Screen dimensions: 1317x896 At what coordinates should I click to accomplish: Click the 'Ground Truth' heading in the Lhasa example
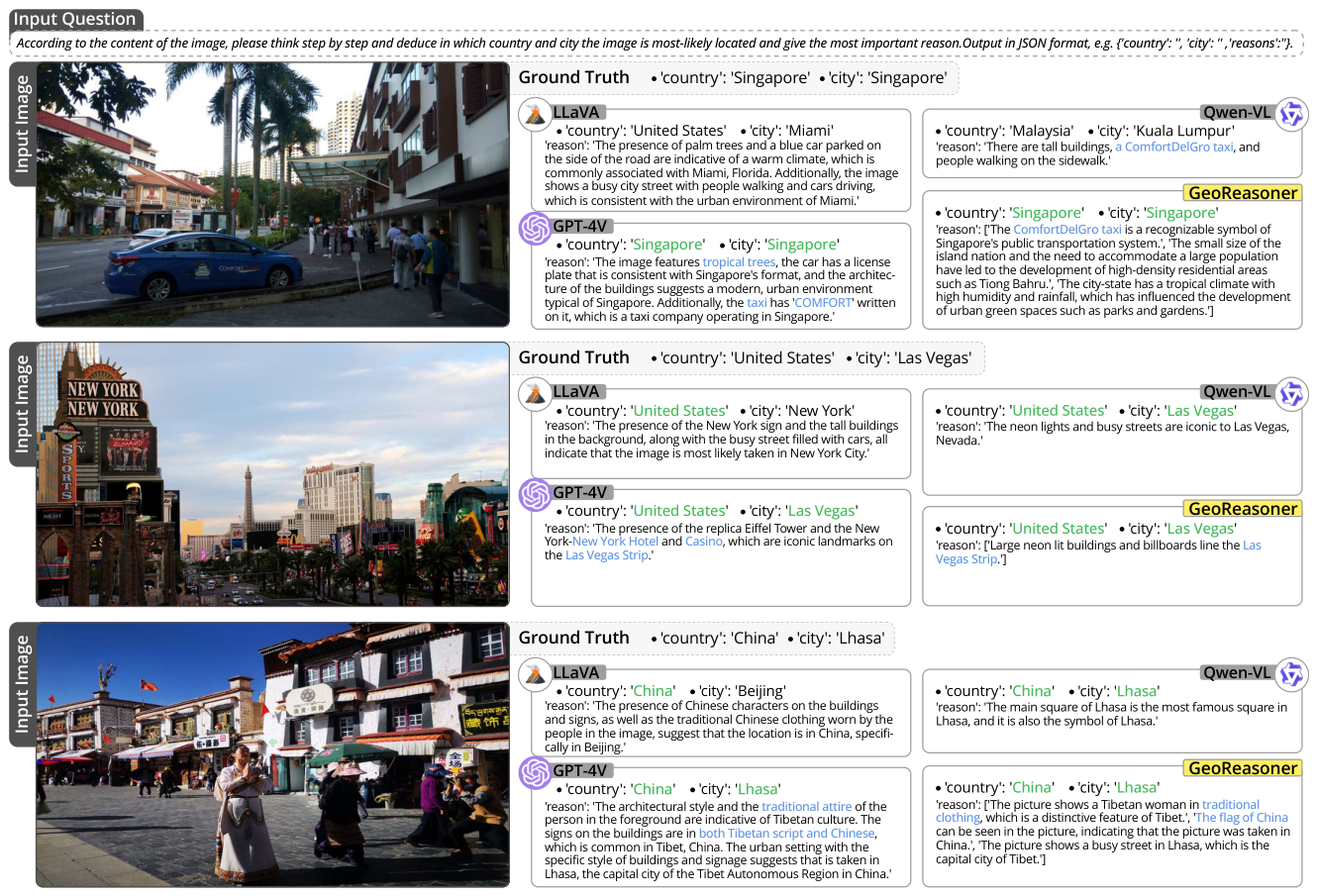[x=574, y=638]
